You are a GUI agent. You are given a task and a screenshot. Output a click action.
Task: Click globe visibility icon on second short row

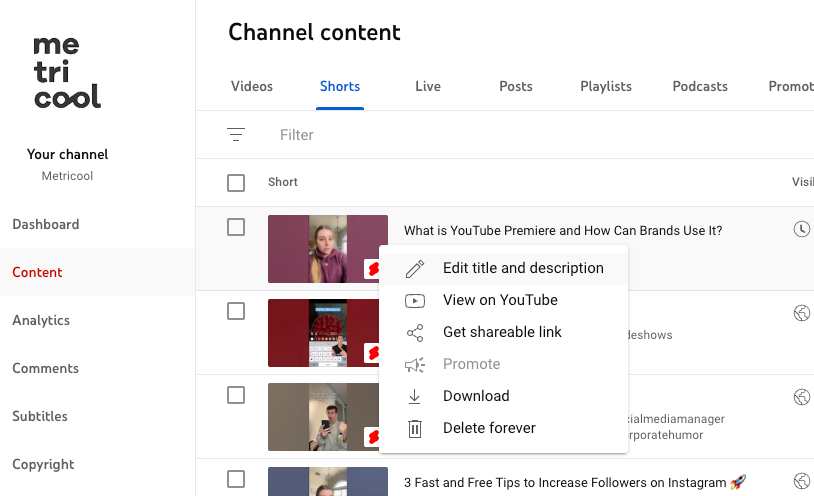click(802, 313)
